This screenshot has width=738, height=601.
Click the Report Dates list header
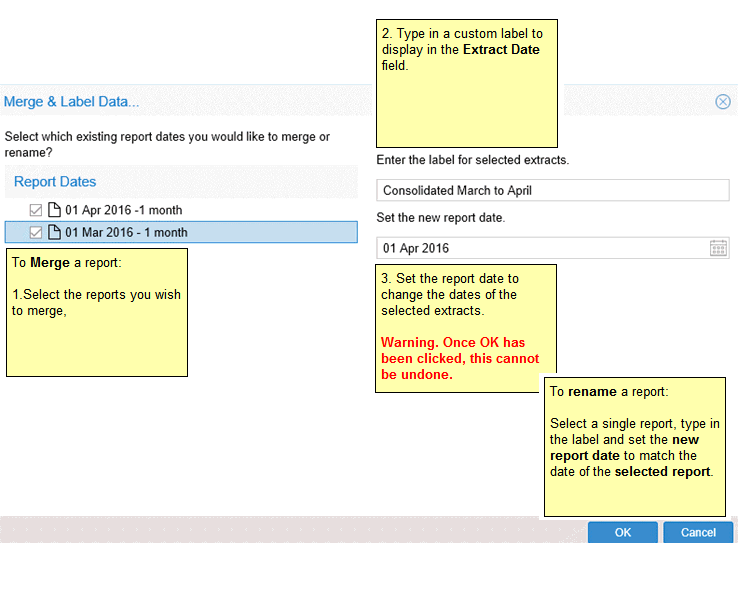(x=55, y=182)
